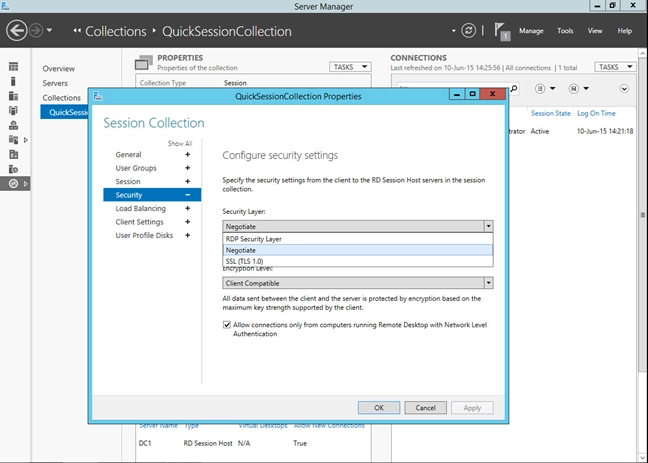648x463 pixels.
Task: Click the sixth sidebar icon with expand arrow
Action: point(13,140)
